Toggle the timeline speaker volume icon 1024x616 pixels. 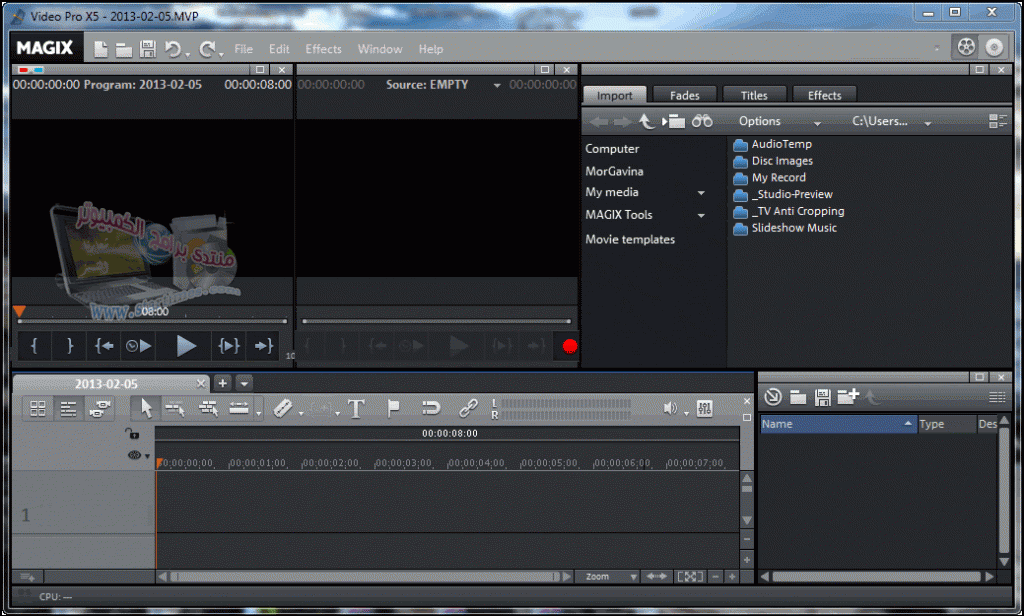(x=670, y=409)
